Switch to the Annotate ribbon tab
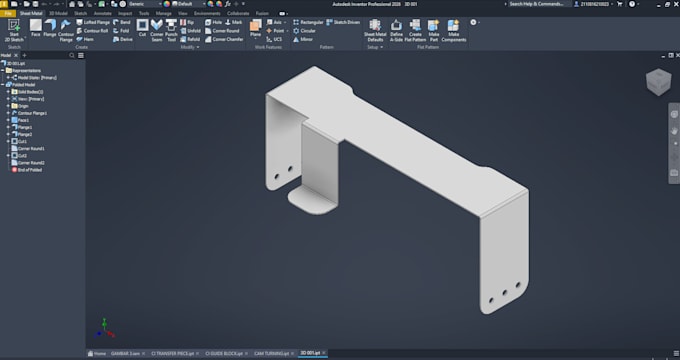 (103, 13)
